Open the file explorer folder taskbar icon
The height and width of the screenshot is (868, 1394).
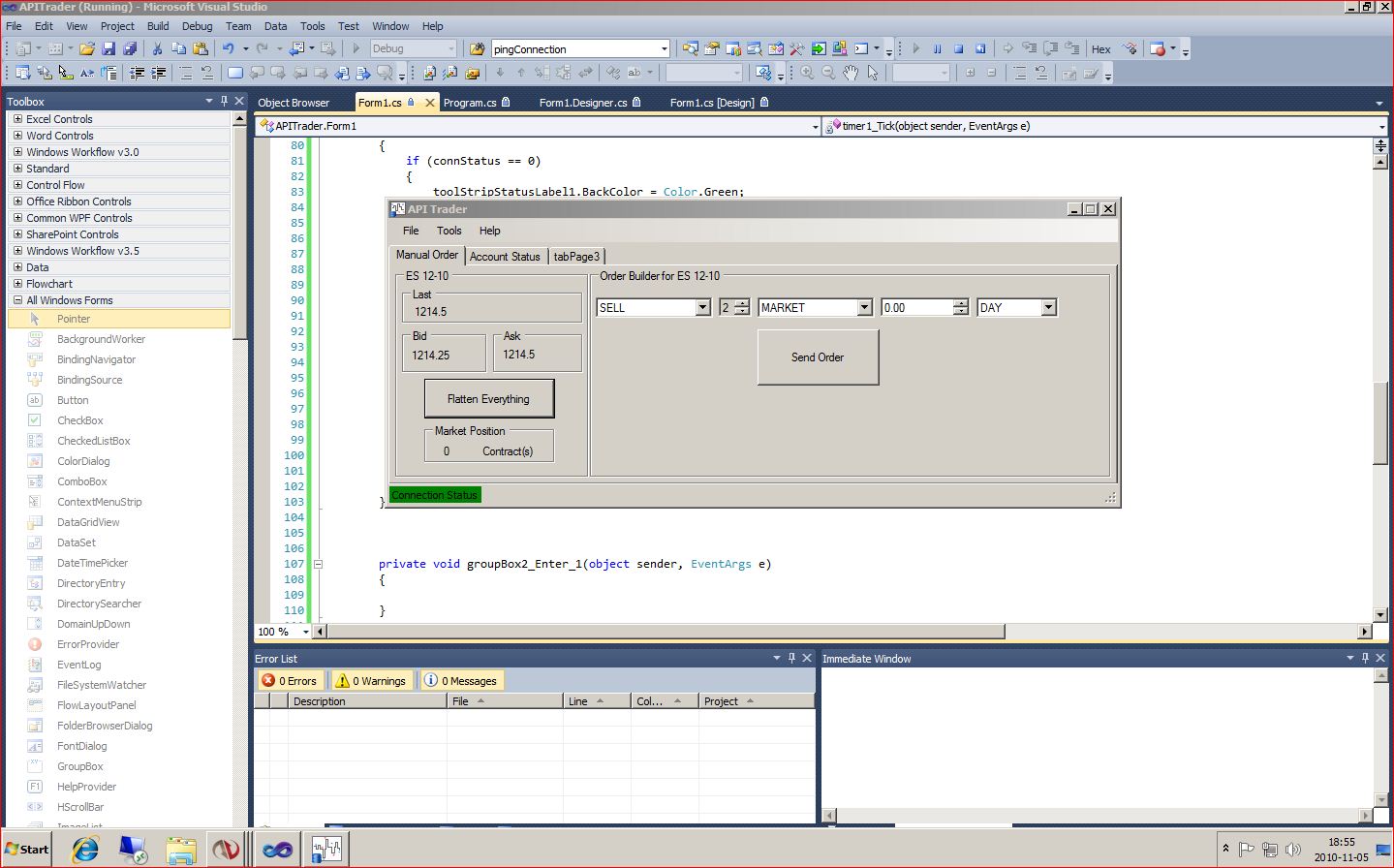click(181, 850)
